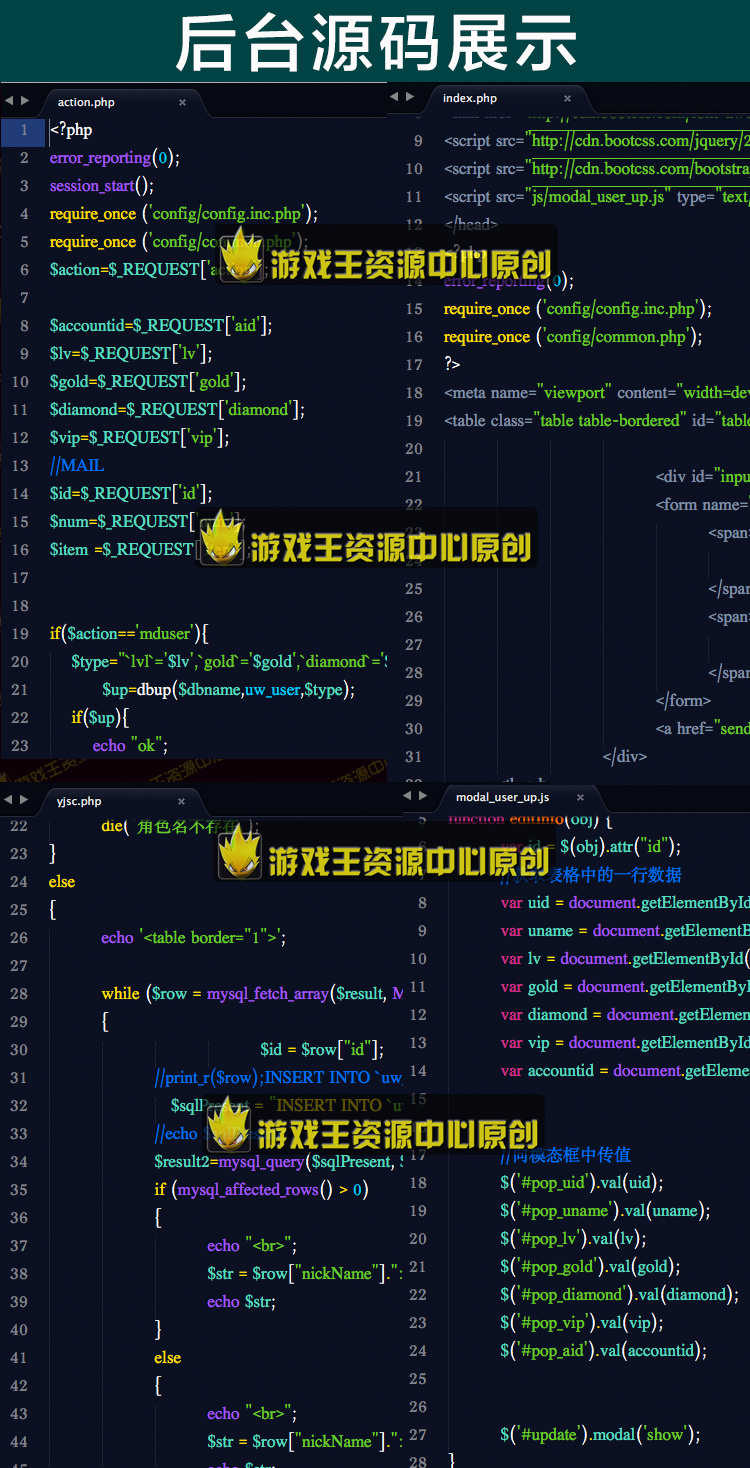Click the 'if (mysql_affected_rows() > 0)' line
750x1468 pixels.
[261, 1190]
